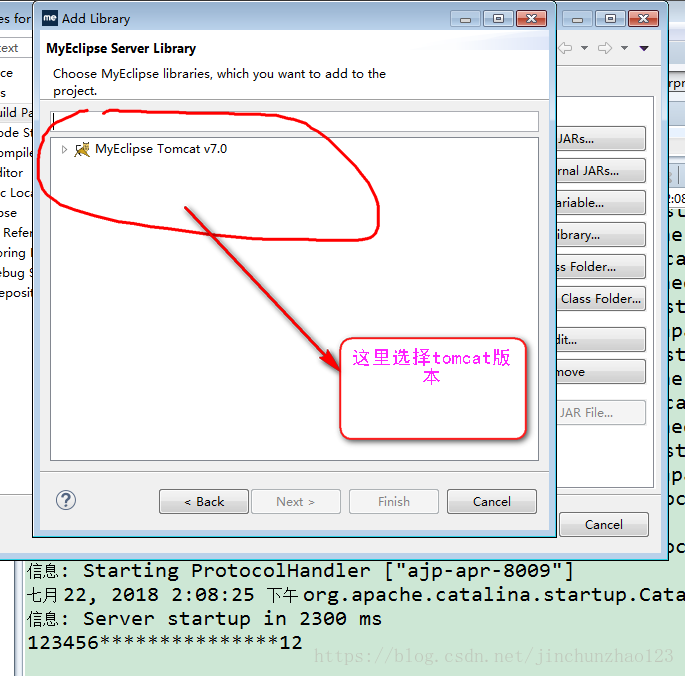
Task: Click the disabled Migrate JAR File... button
Action: click(x=601, y=413)
